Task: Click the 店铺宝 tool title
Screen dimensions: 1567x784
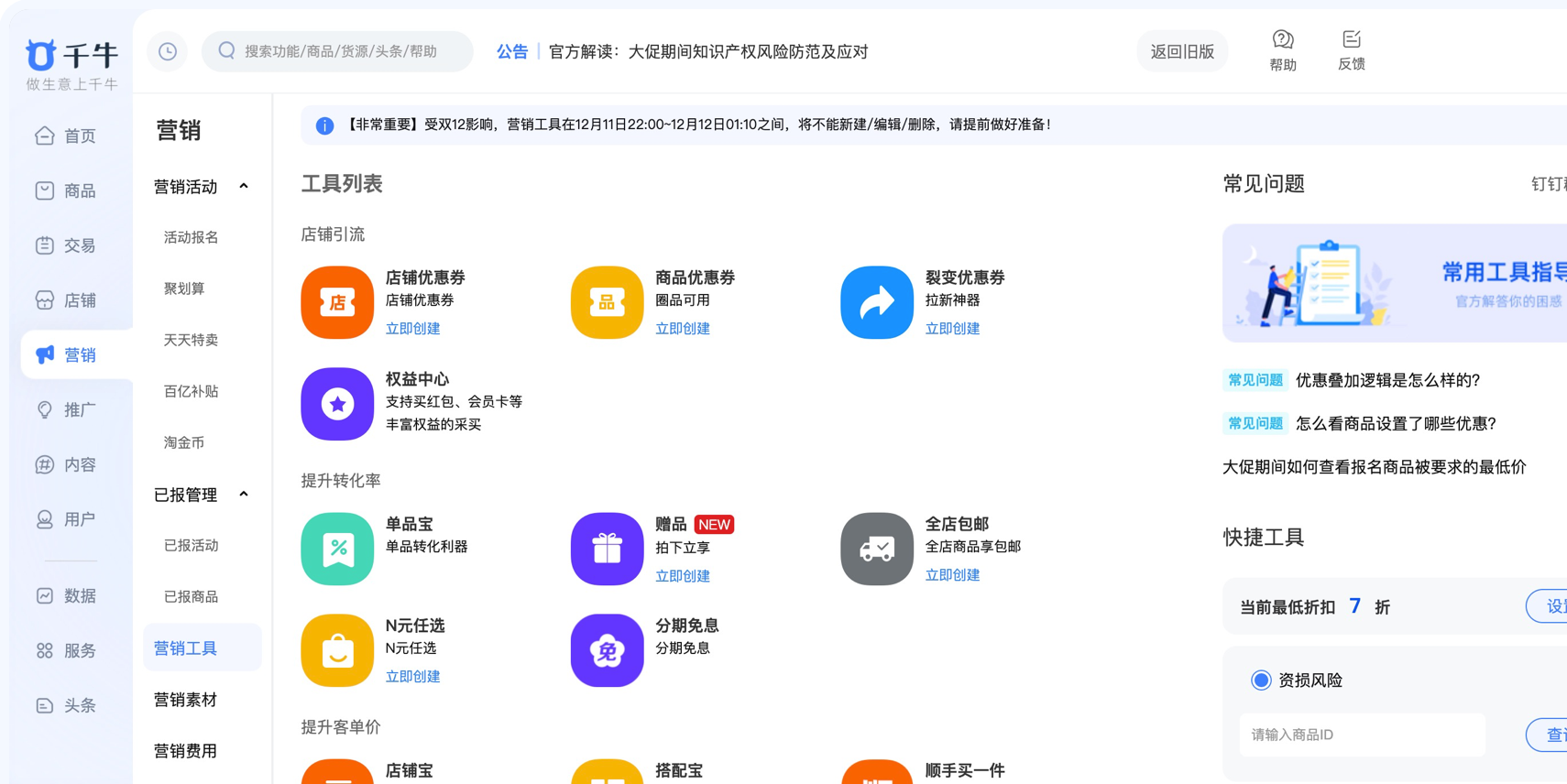Action: (x=409, y=771)
